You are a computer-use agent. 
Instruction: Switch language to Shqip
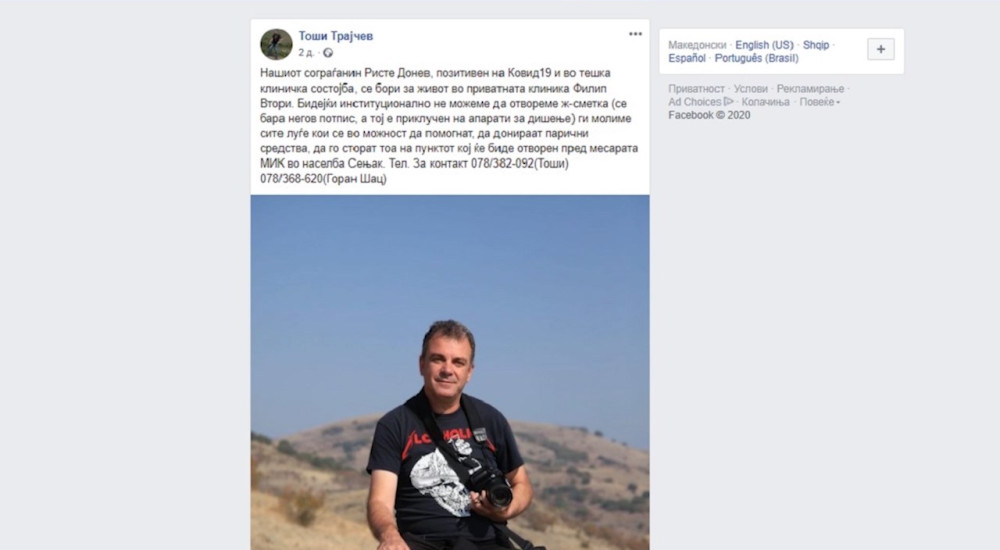tap(816, 45)
